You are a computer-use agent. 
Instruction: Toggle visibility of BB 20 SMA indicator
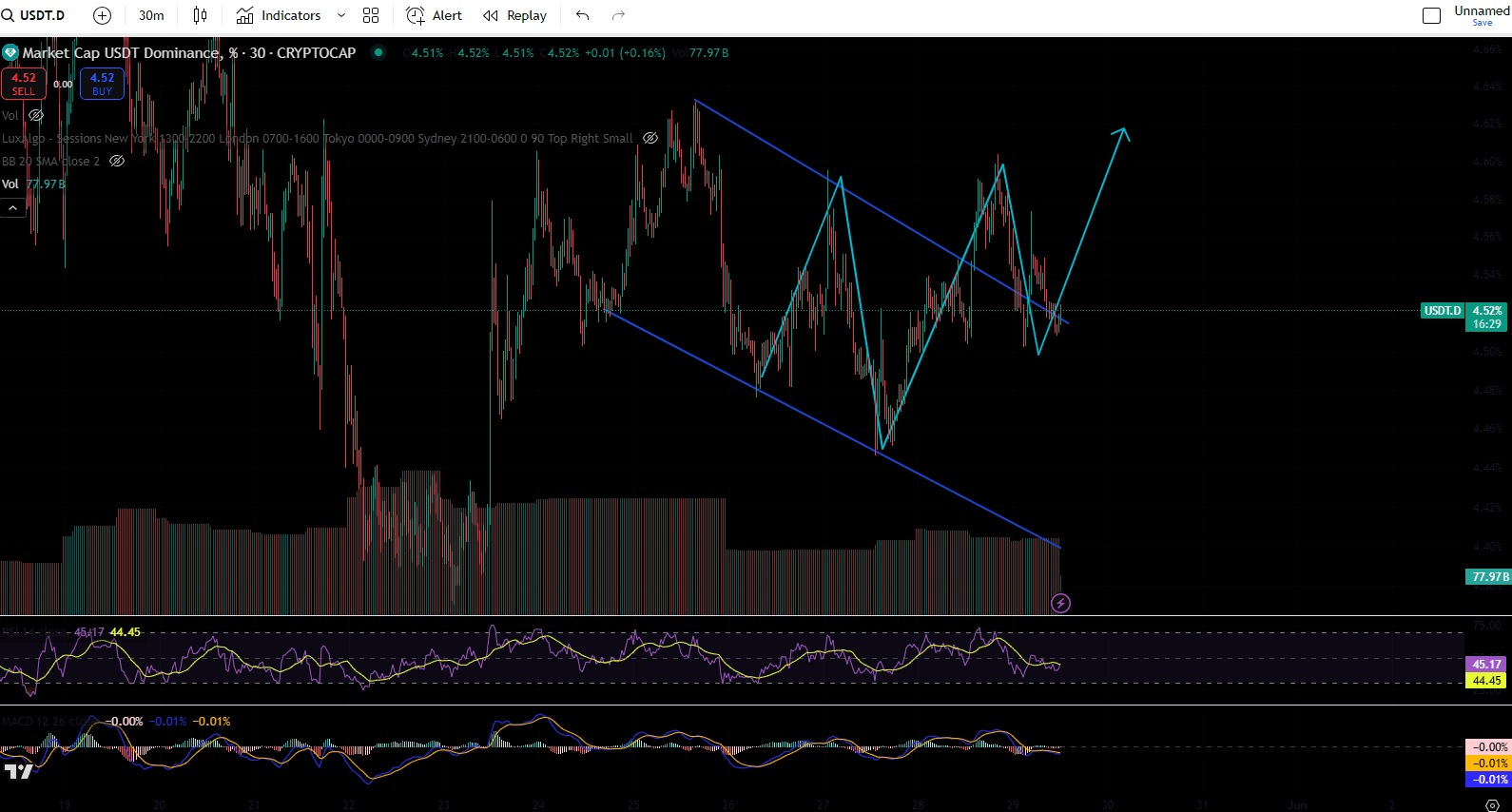point(117,161)
